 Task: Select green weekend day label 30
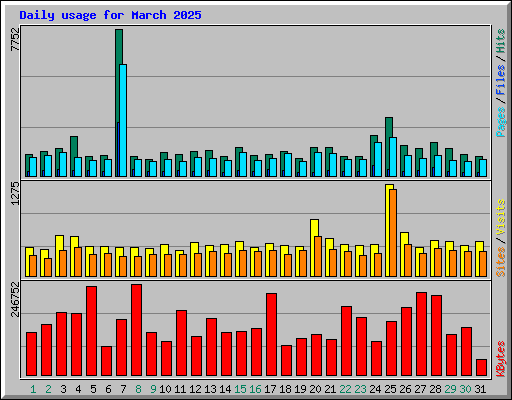465,389
